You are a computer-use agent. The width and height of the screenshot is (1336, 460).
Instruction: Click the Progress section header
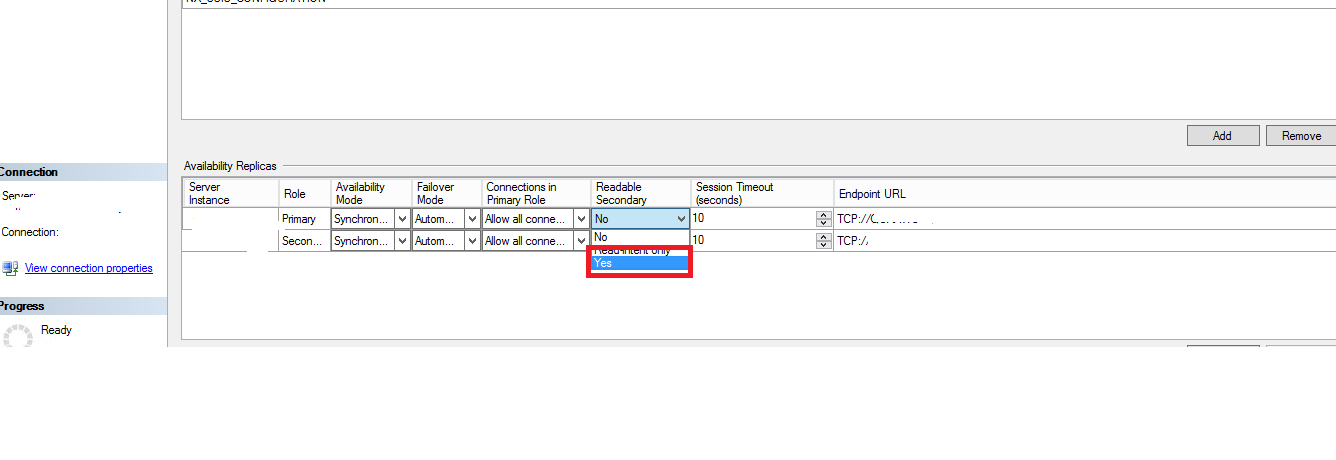coord(83,306)
